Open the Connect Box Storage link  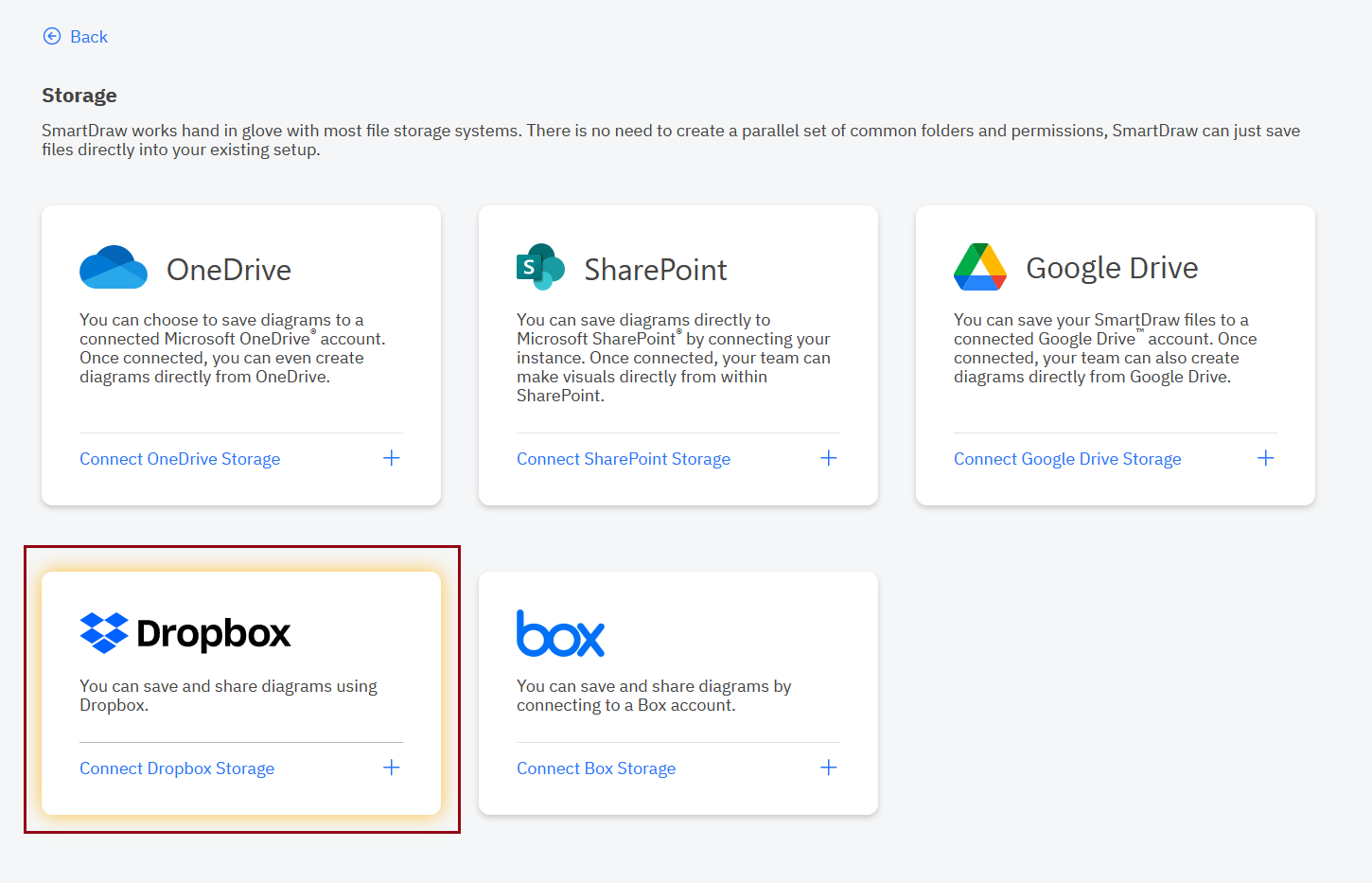click(x=595, y=768)
